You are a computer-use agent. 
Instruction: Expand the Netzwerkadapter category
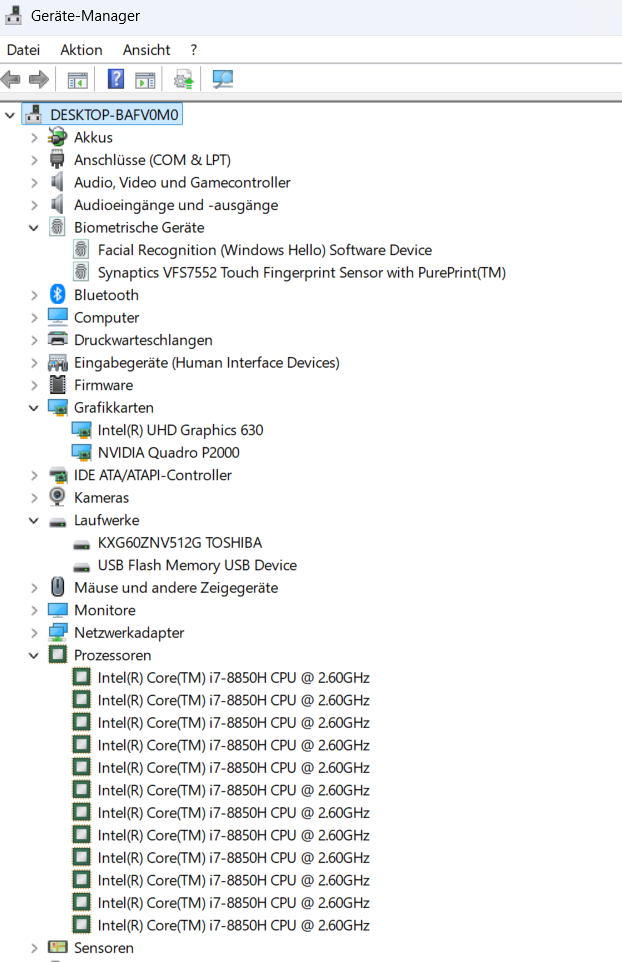[34, 633]
